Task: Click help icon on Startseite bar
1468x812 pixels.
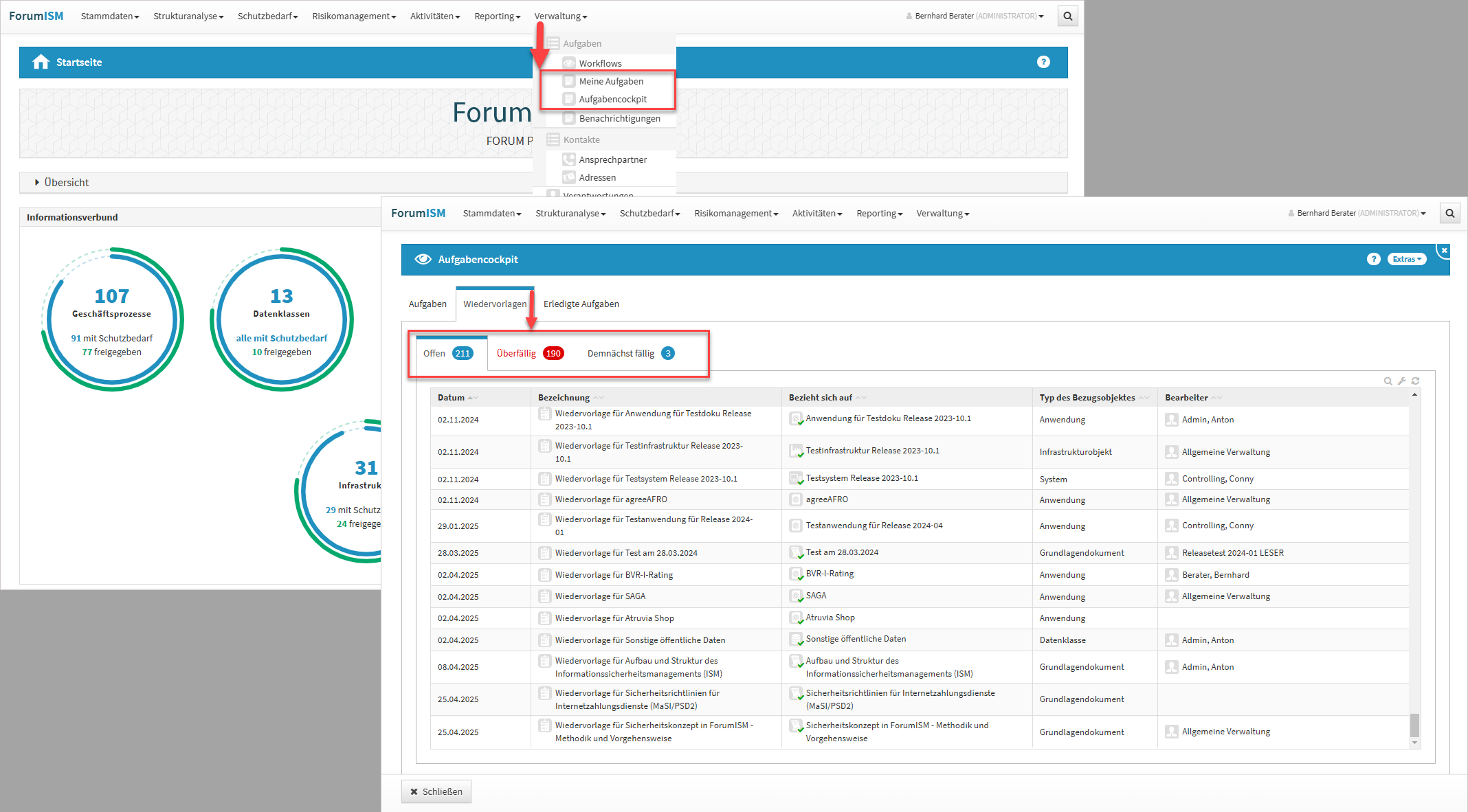Action: 1043,63
